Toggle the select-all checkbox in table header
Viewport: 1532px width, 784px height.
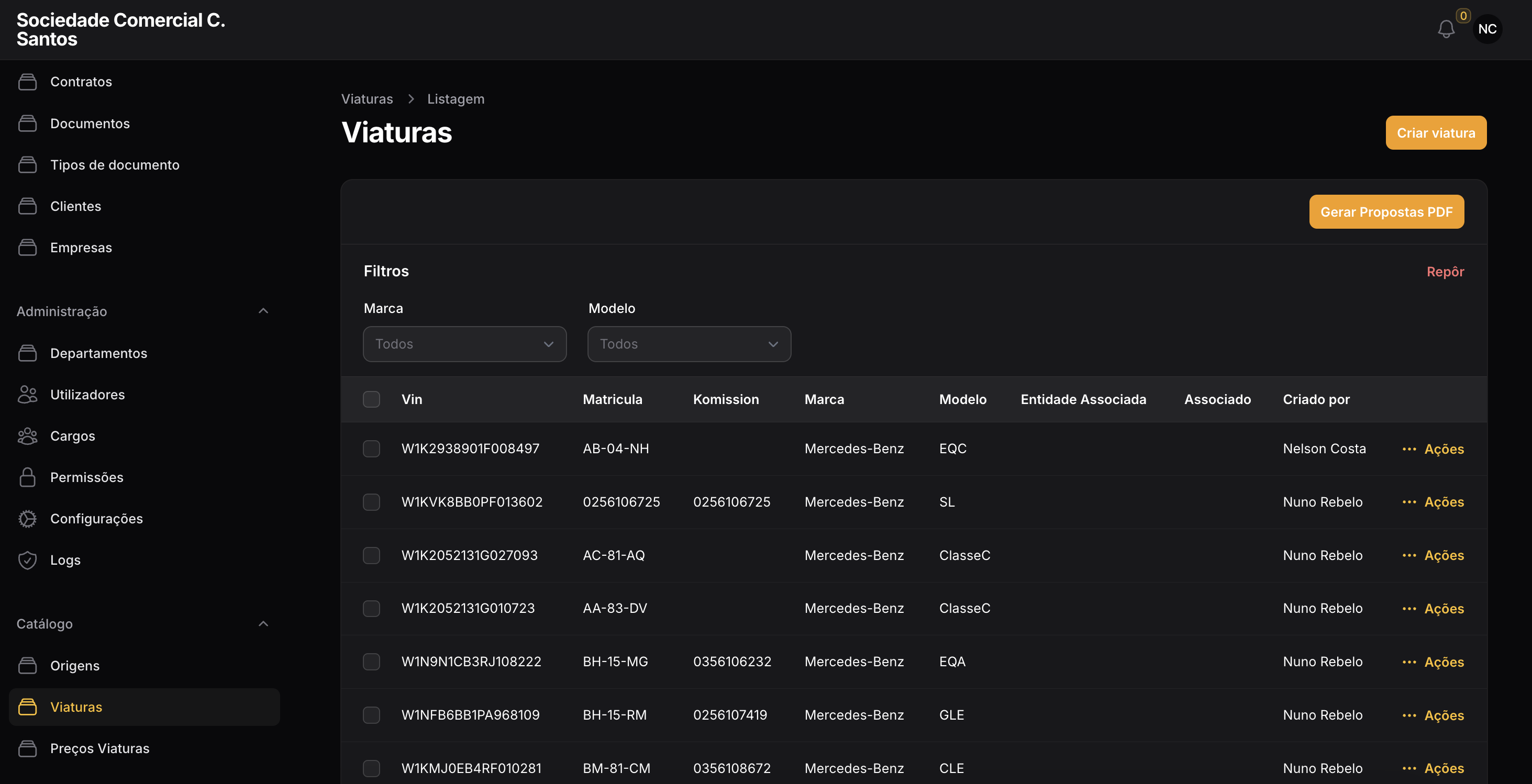pyautogui.click(x=372, y=399)
